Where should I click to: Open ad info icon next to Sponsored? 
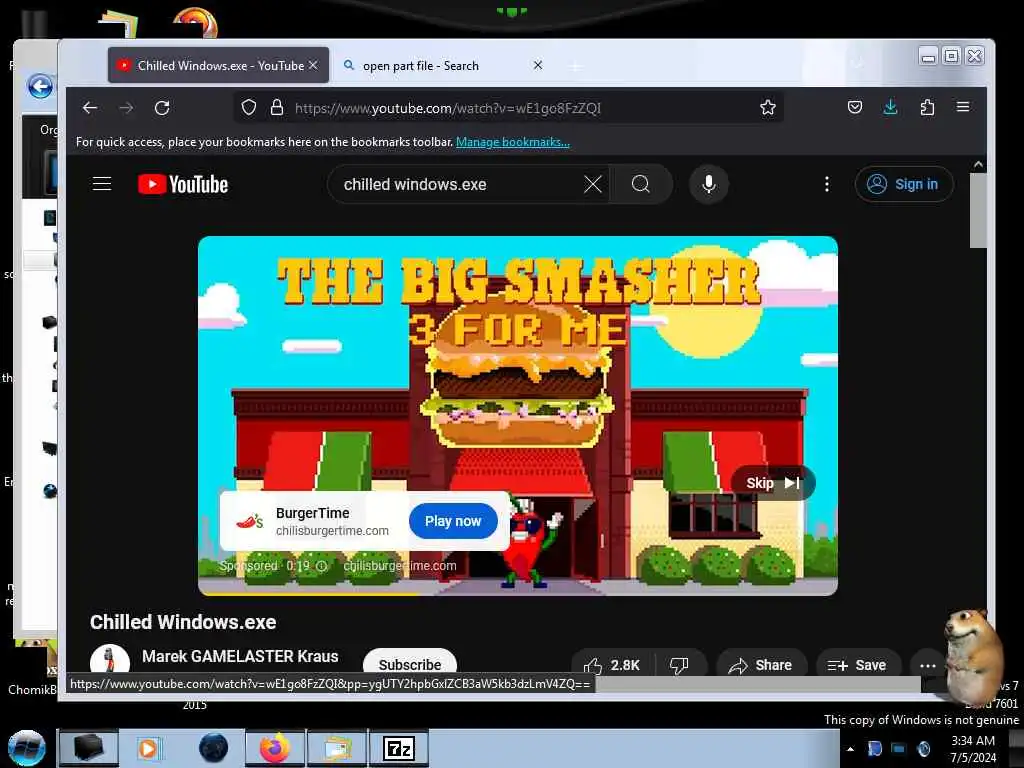[322, 566]
